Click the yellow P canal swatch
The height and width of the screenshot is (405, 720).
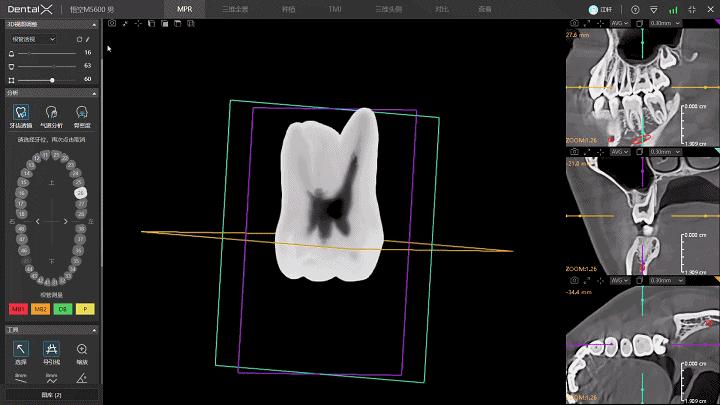click(85, 309)
